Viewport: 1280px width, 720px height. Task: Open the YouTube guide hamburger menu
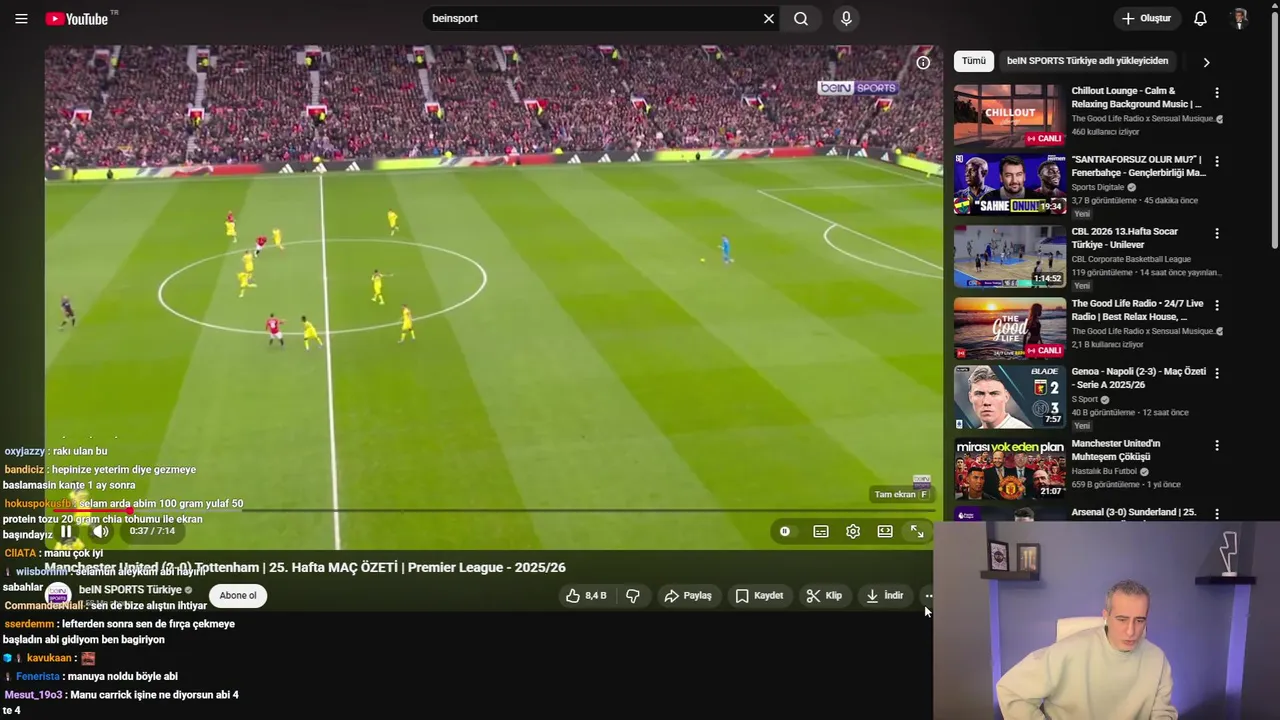pos(21,18)
